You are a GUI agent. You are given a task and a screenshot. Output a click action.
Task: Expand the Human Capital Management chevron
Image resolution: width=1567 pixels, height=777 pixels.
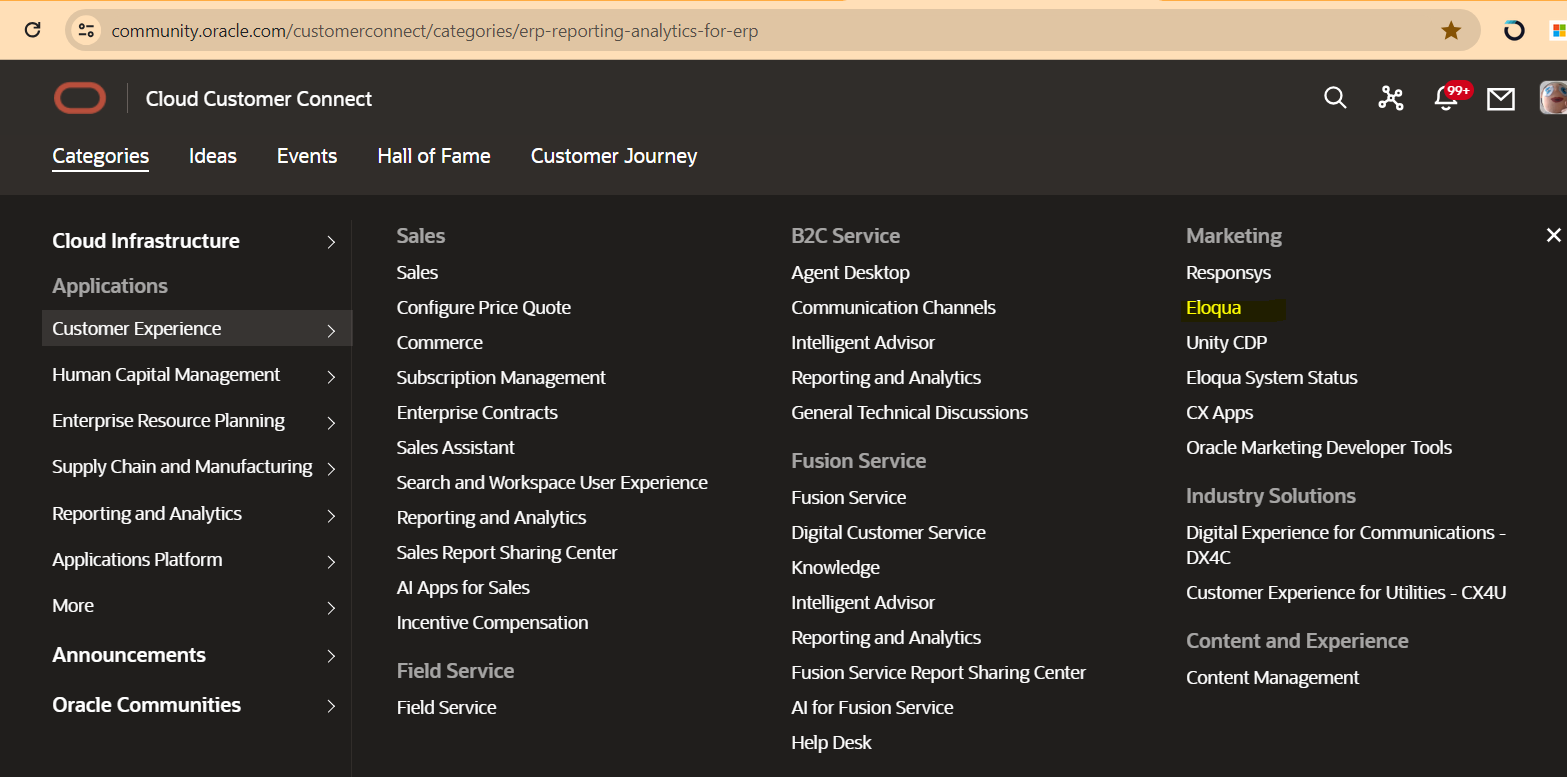pyautogui.click(x=331, y=376)
